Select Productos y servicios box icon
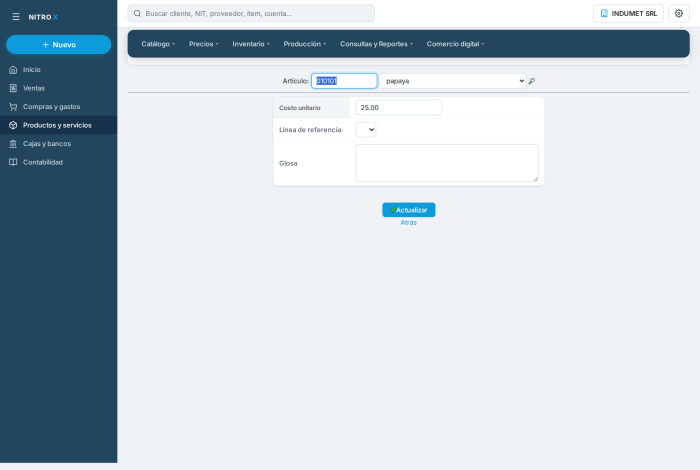Viewport: 700px width, 470px height. tap(13, 125)
